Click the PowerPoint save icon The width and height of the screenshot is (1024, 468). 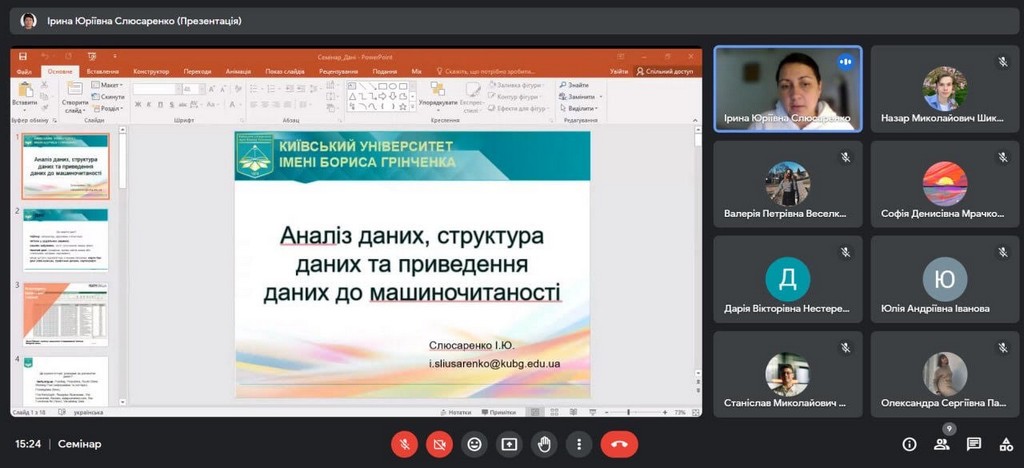(23, 56)
